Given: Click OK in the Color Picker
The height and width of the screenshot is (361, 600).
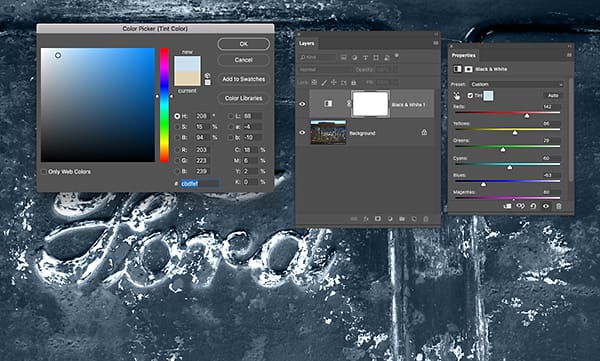Looking at the screenshot, I should point(243,44).
